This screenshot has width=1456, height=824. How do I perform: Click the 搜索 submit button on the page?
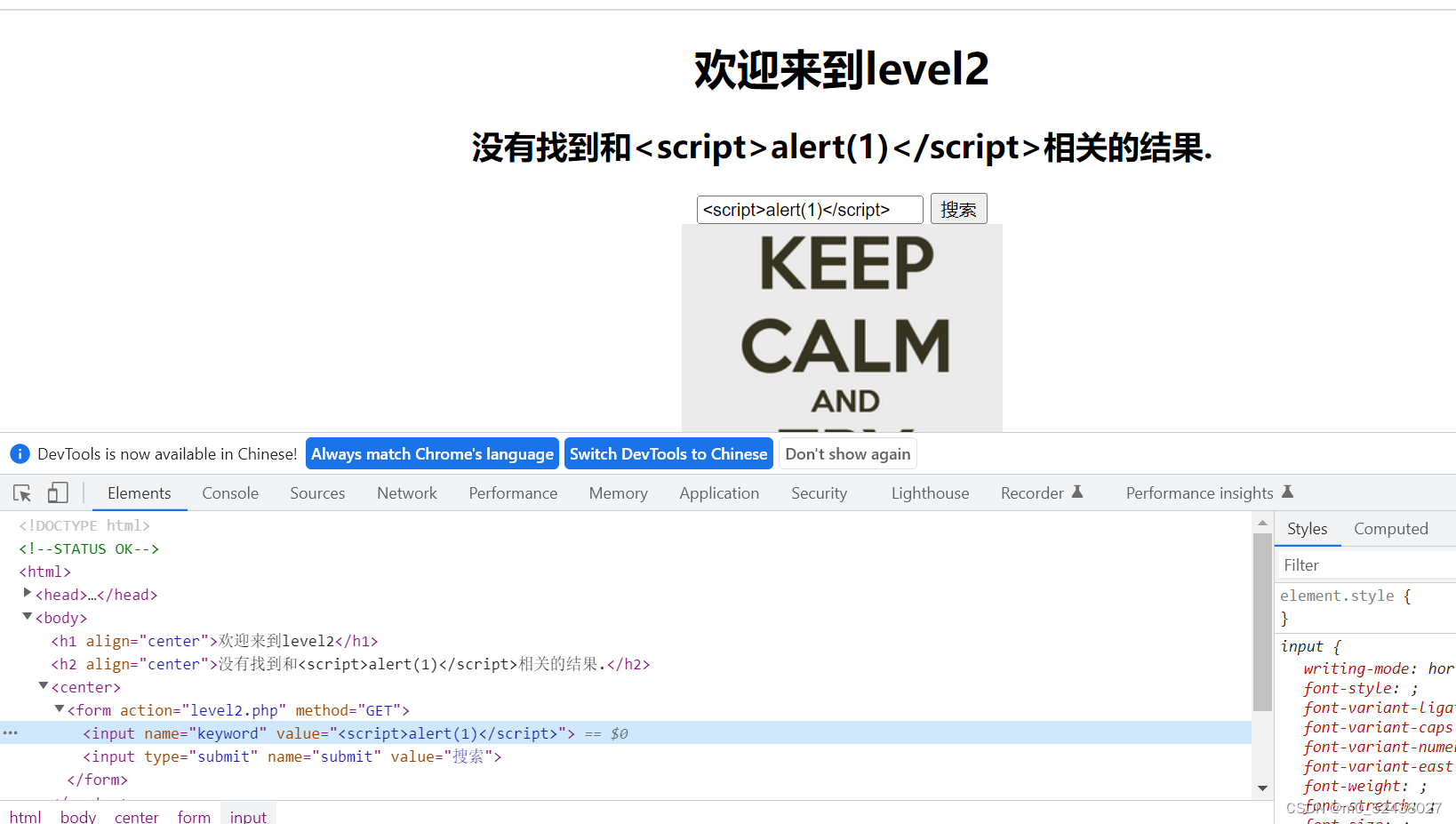point(959,209)
